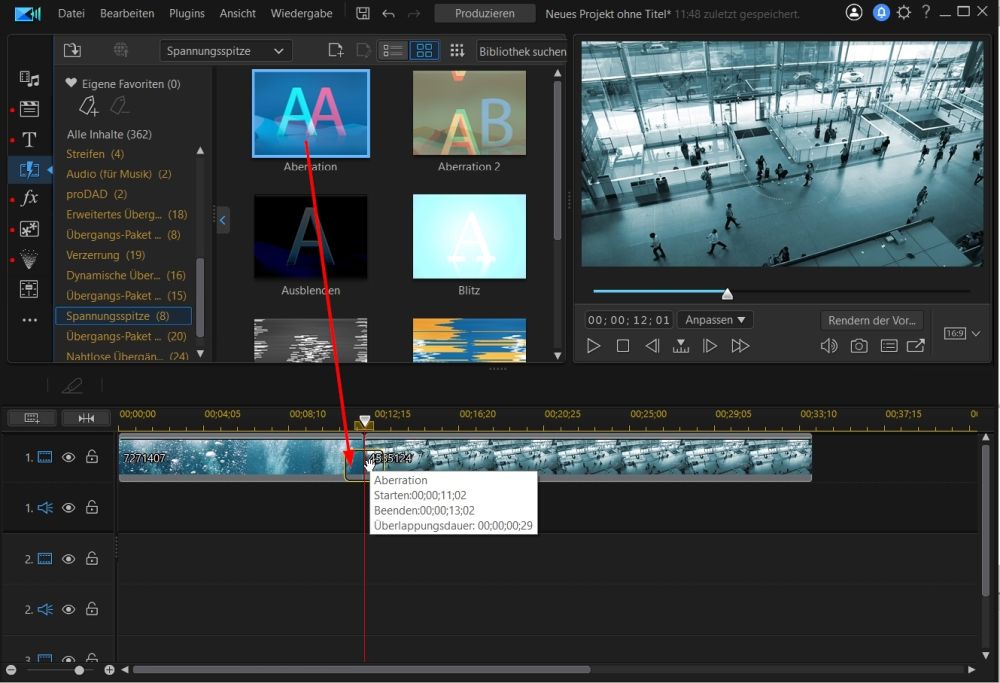Take a preview snapshot camera icon

pyautogui.click(x=858, y=346)
